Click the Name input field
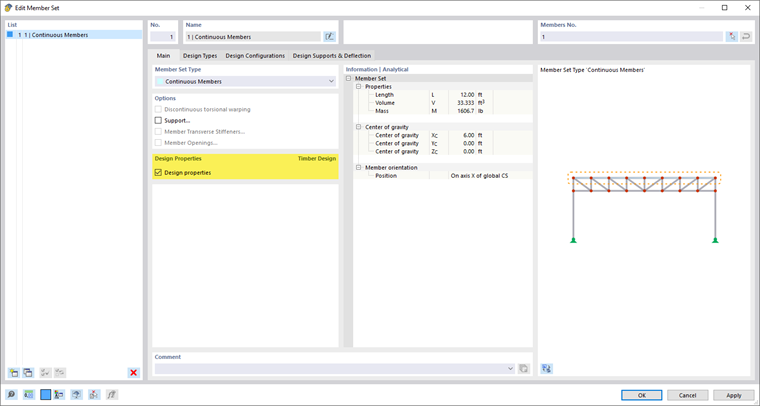The height and width of the screenshot is (406, 760). pyautogui.click(x=253, y=37)
